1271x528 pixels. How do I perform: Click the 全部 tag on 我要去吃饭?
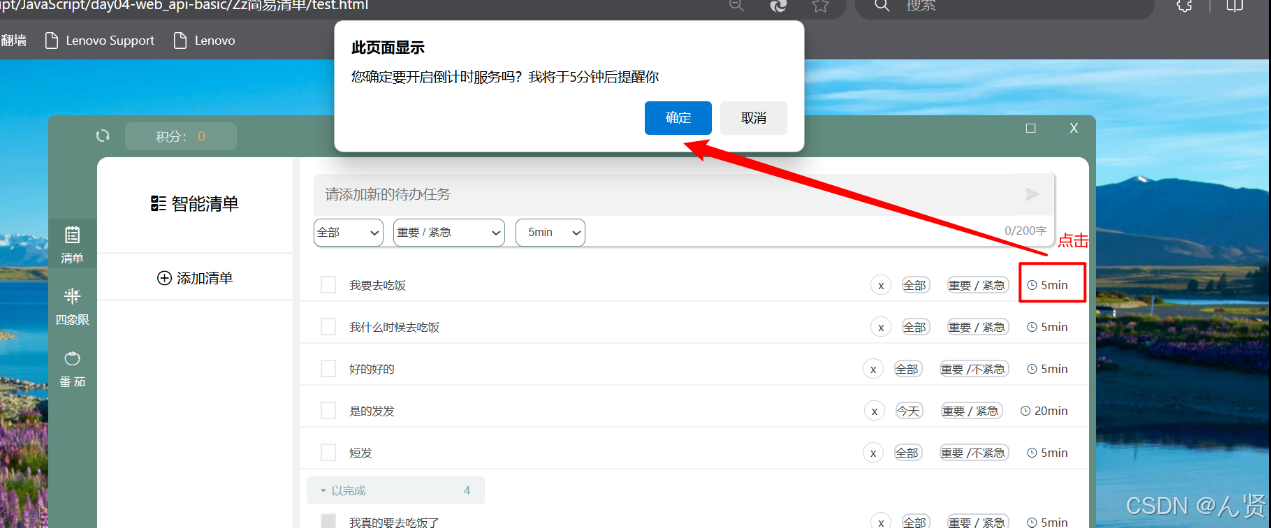915,285
